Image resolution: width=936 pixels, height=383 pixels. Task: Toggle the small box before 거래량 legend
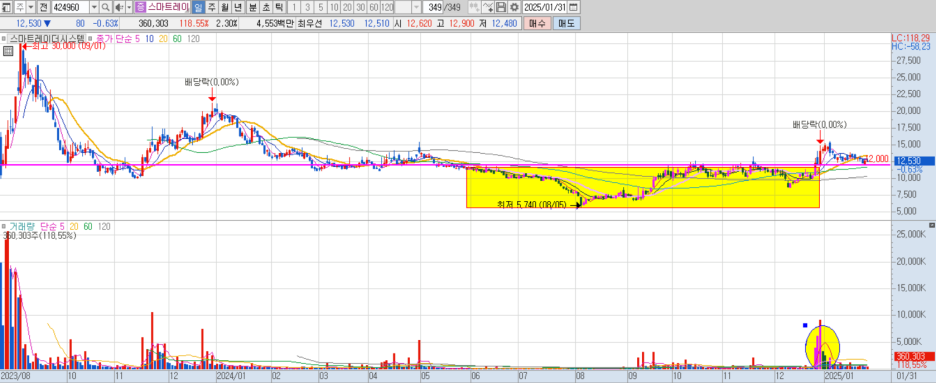(x=4, y=227)
